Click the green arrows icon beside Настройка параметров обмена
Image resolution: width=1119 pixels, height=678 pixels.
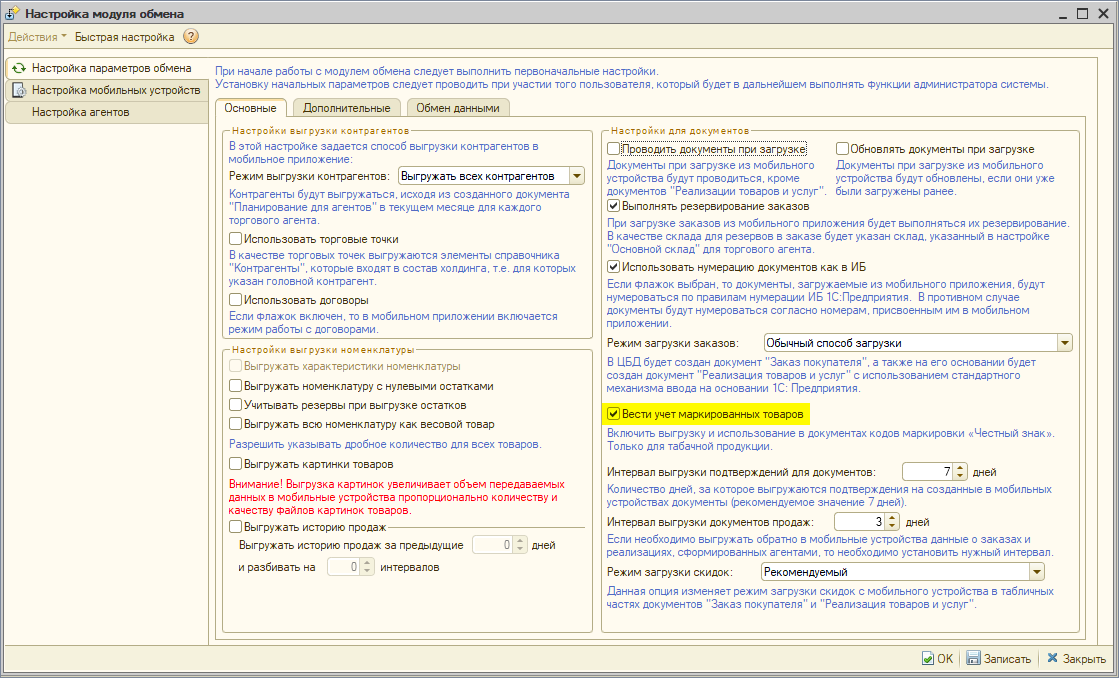coord(19,69)
